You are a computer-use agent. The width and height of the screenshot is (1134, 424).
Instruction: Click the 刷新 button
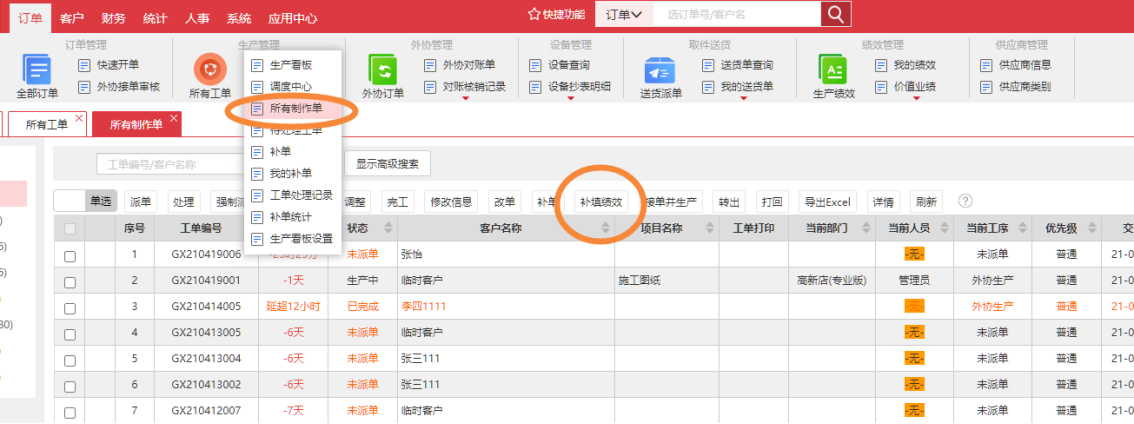(926, 202)
